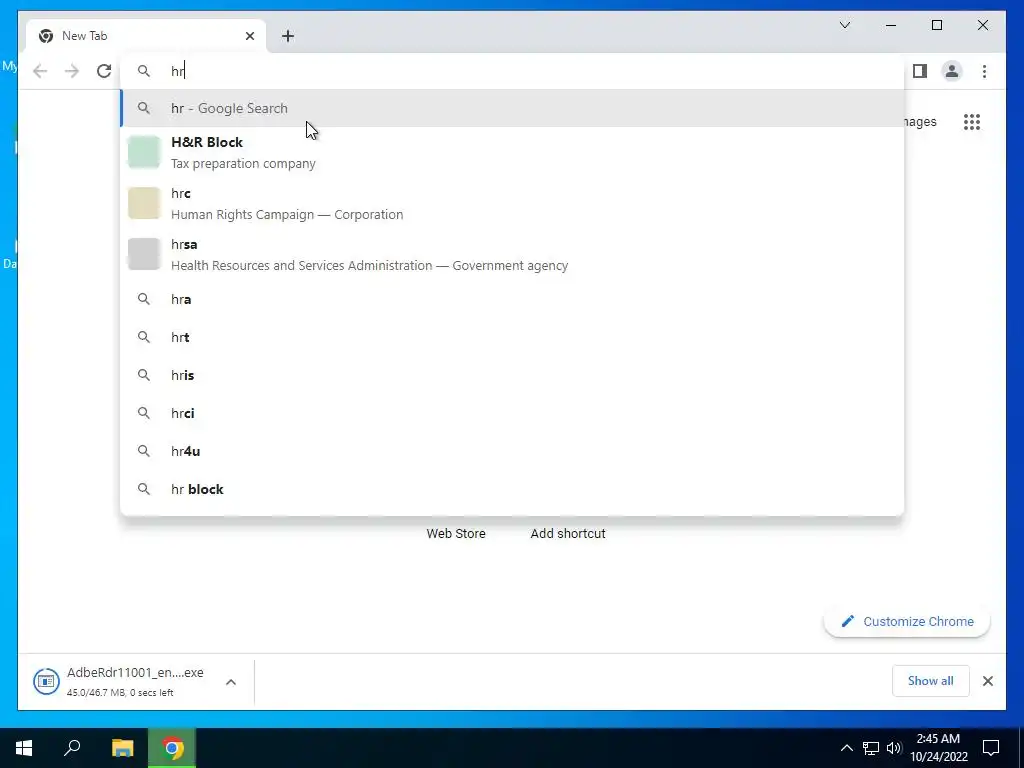Image resolution: width=1024 pixels, height=768 pixels.
Task: Open the Google apps grid
Action: [x=972, y=122]
